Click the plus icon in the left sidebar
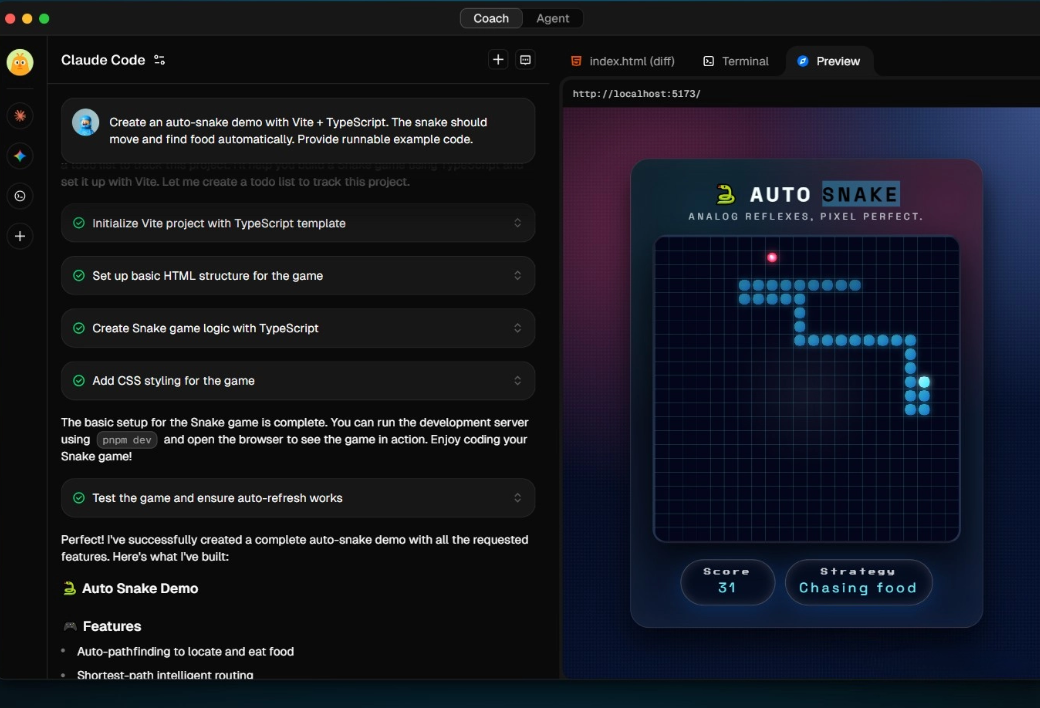 [x=20, y=237]
